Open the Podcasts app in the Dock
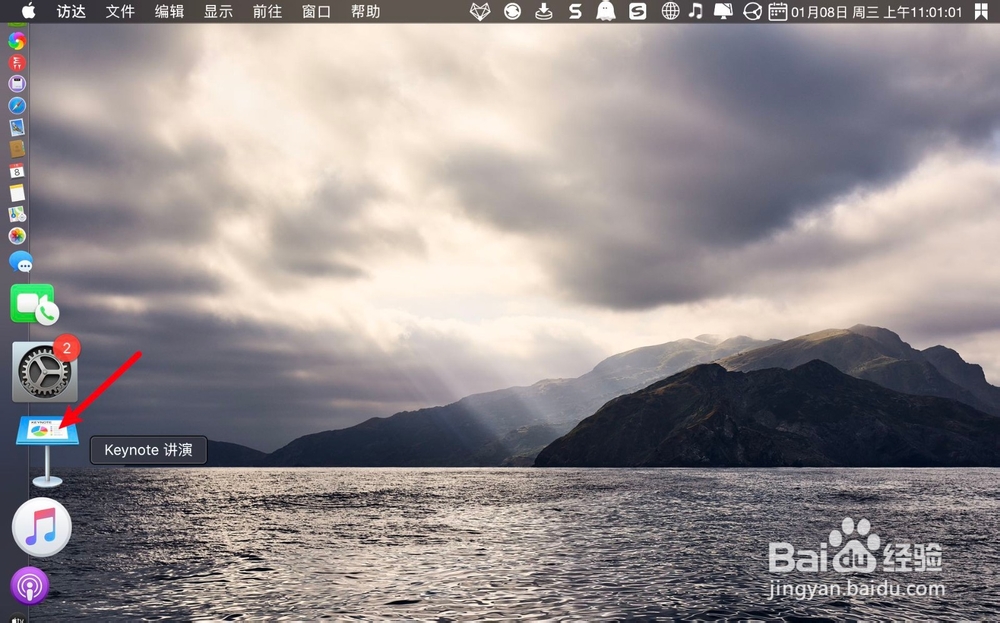This screenshot has width=1000, height=623. coord(30,585)
